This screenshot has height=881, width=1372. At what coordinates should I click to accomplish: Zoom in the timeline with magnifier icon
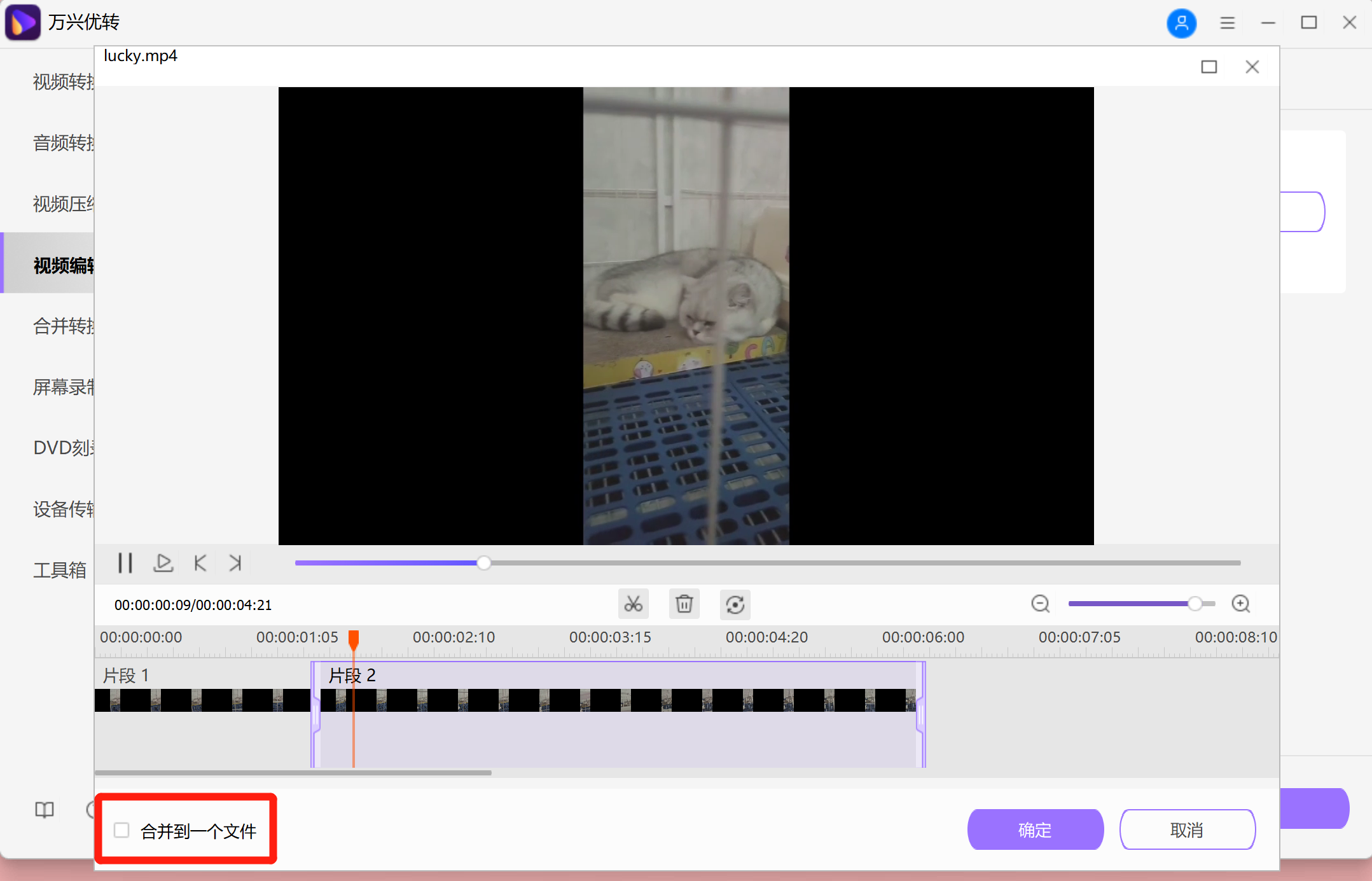click(1240, 604)
